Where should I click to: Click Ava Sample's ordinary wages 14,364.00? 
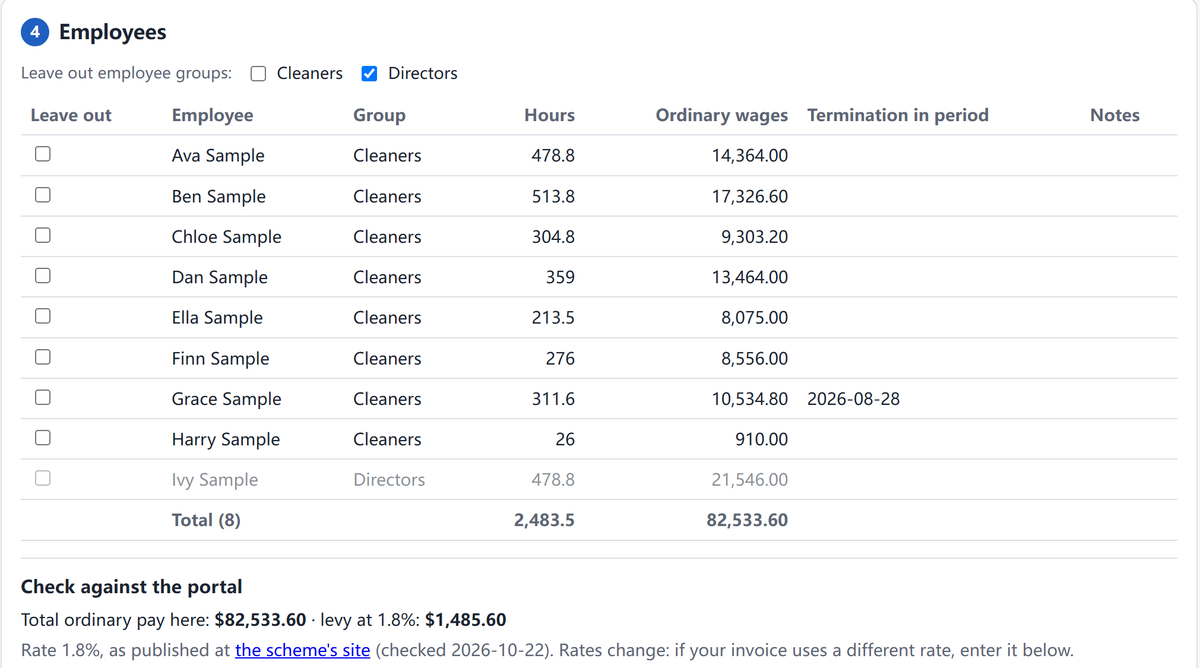click(750, 156)
